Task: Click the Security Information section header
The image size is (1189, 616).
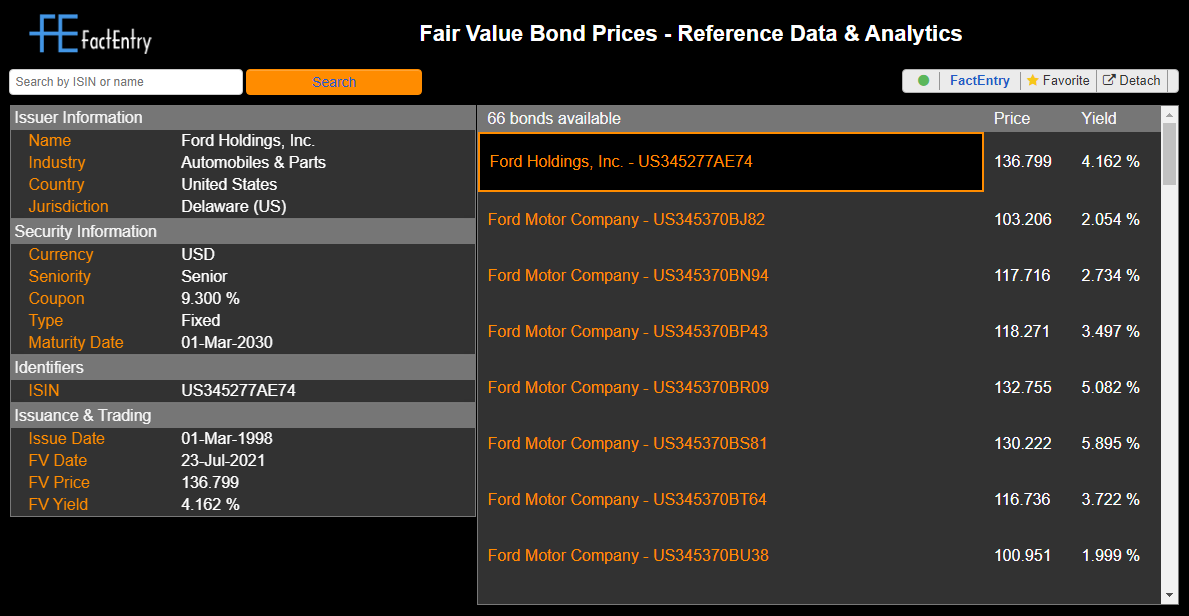Action: tap(243, 231)
